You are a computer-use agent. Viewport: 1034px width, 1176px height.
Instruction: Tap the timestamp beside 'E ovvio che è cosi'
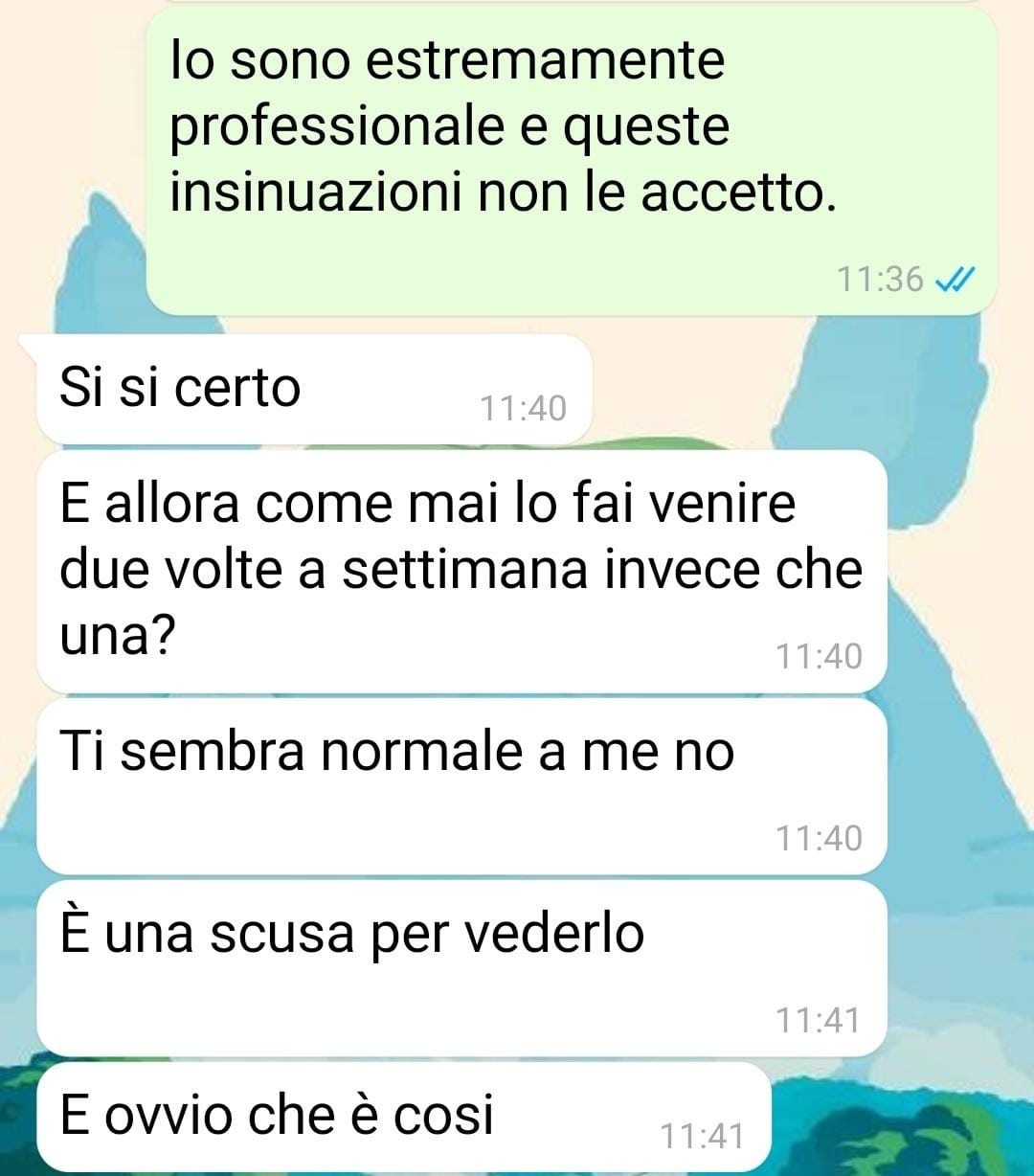pos(702,1137)
